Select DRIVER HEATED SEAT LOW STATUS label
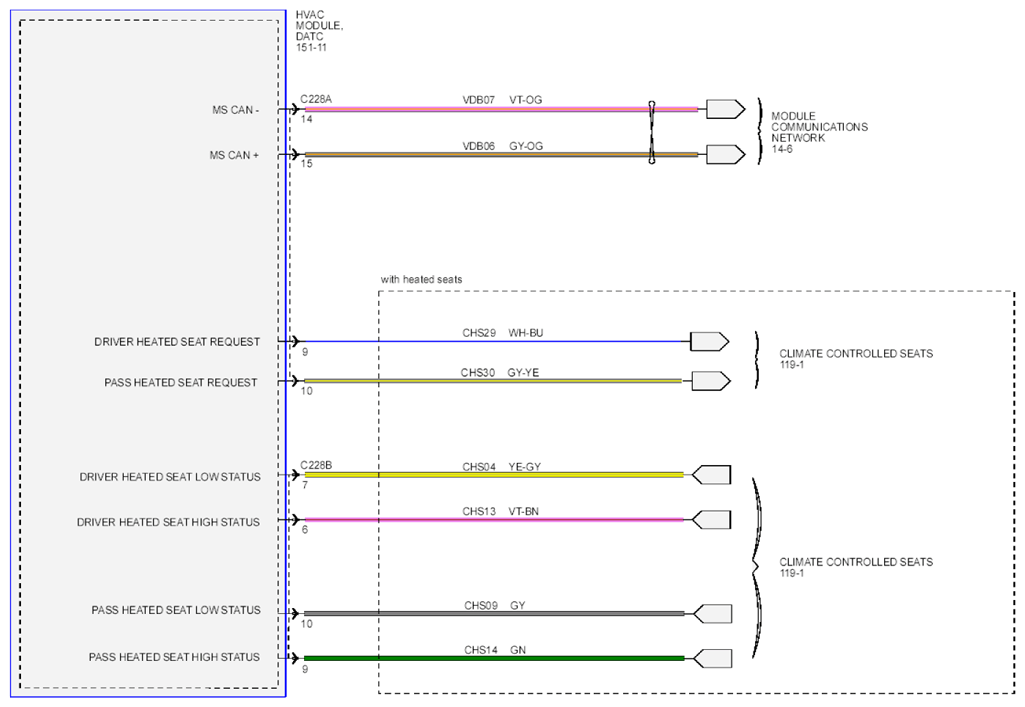Screen dimensions: 1025x707 170,477
